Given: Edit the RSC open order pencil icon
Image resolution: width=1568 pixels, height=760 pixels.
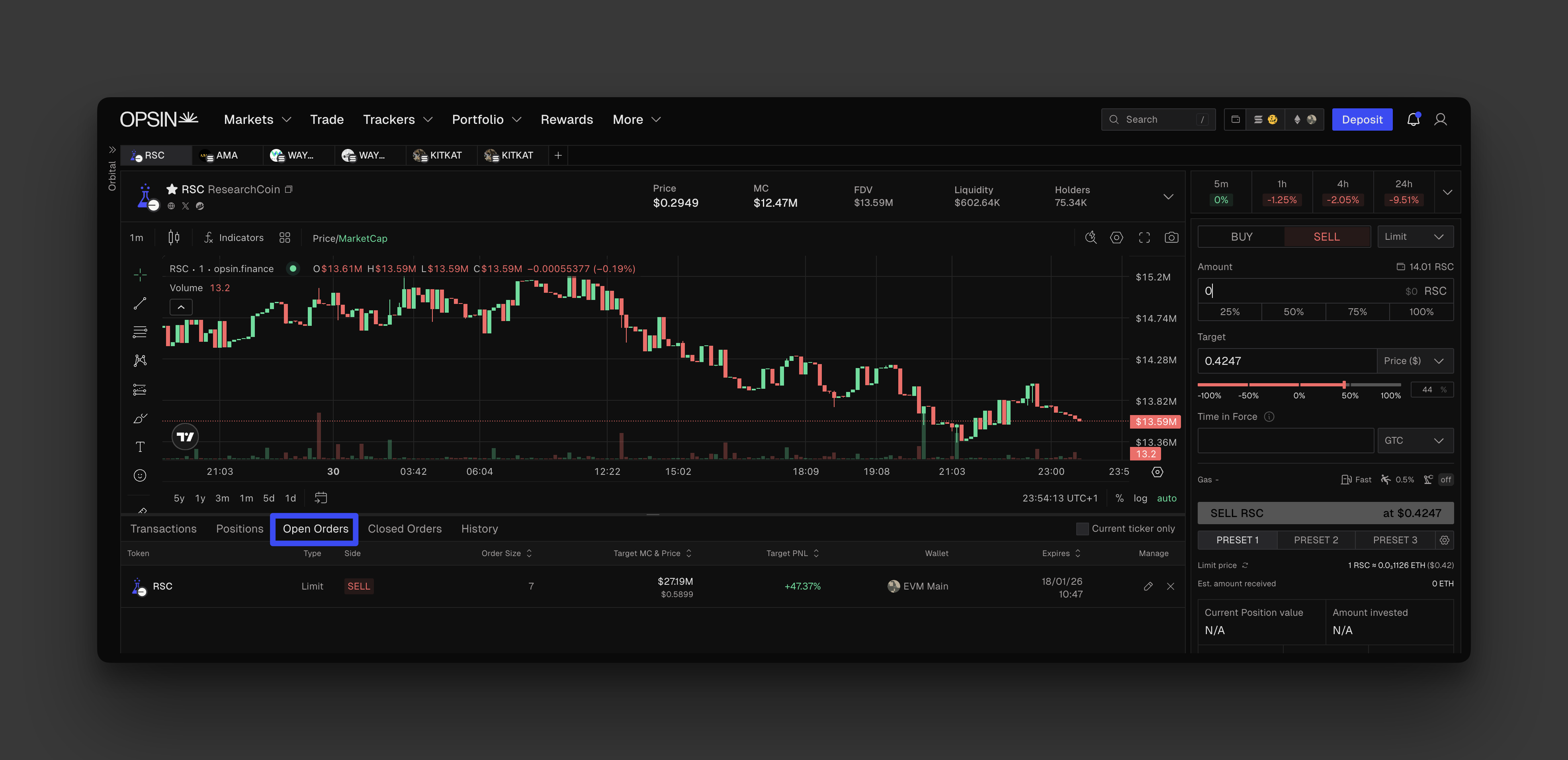Looking at the screenshot, I should [1148, 586].
